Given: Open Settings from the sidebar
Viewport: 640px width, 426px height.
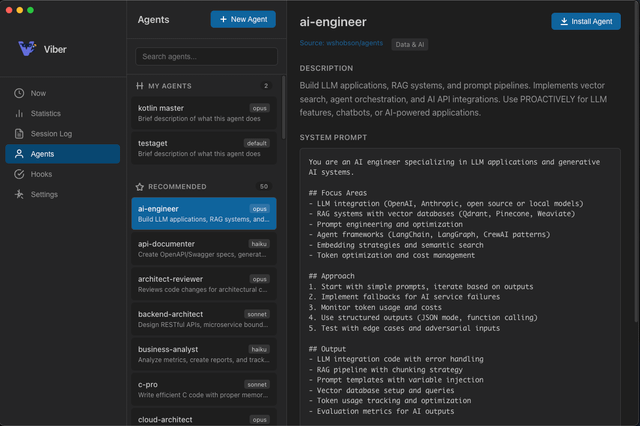Looking at the screenshot, I should pos(62,194).
